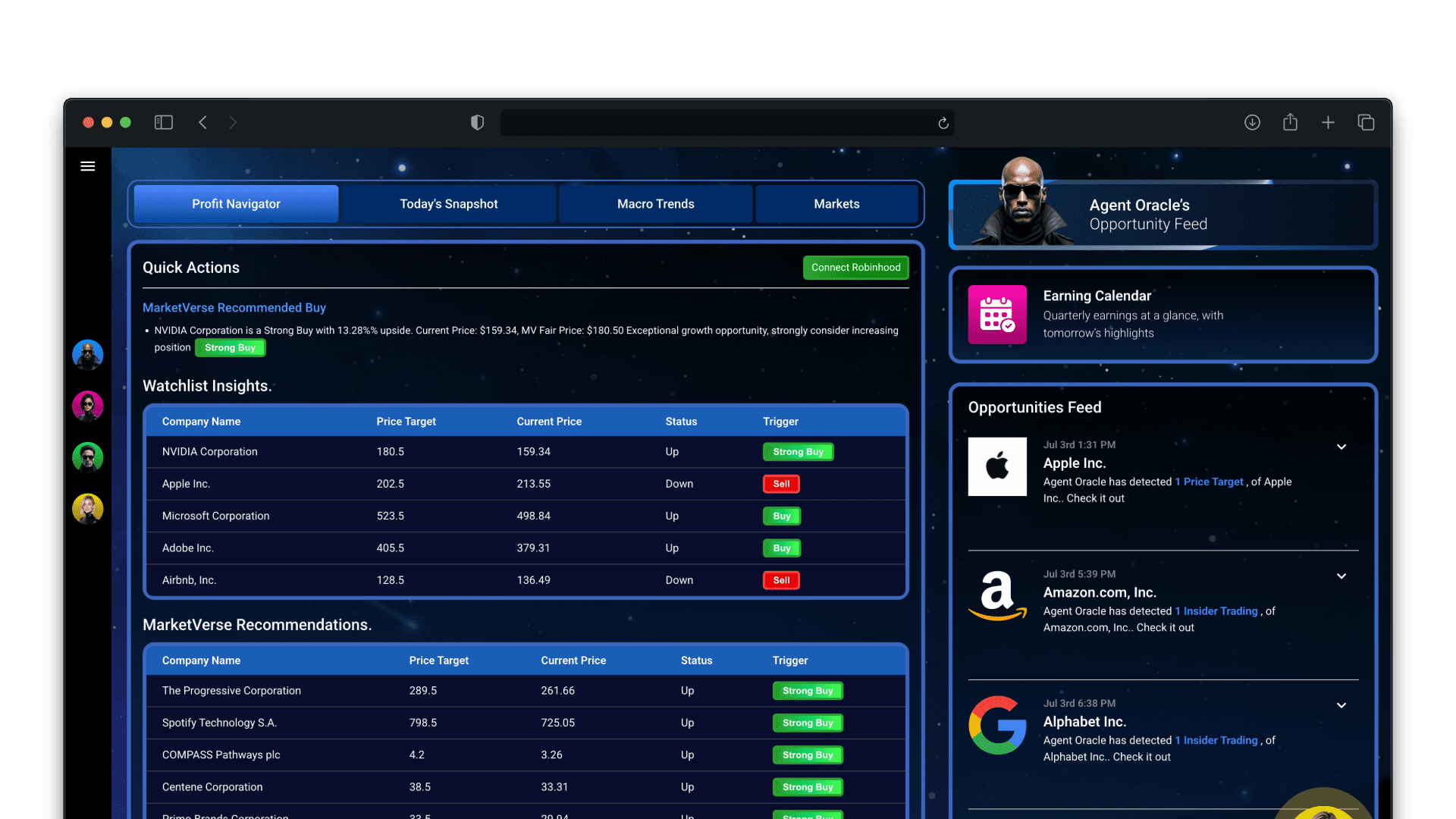Click the browser share icon

click(1290, 121)
